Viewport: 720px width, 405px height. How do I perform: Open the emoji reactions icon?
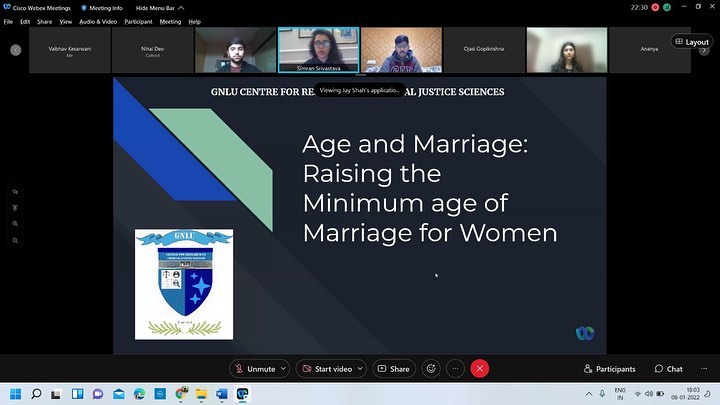(431, 369)
